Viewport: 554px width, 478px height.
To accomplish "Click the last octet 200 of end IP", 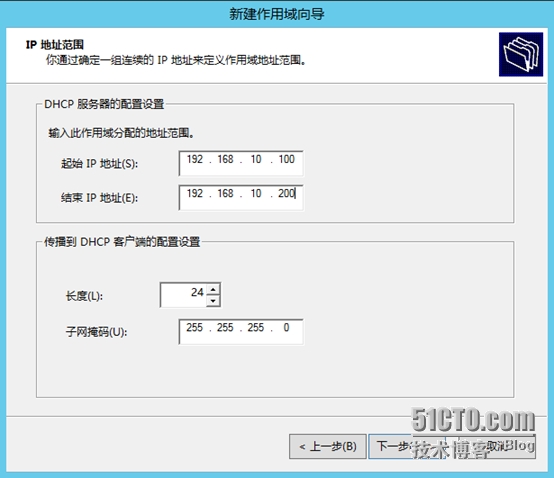I will pyautogui.click(x=286, y=194).
